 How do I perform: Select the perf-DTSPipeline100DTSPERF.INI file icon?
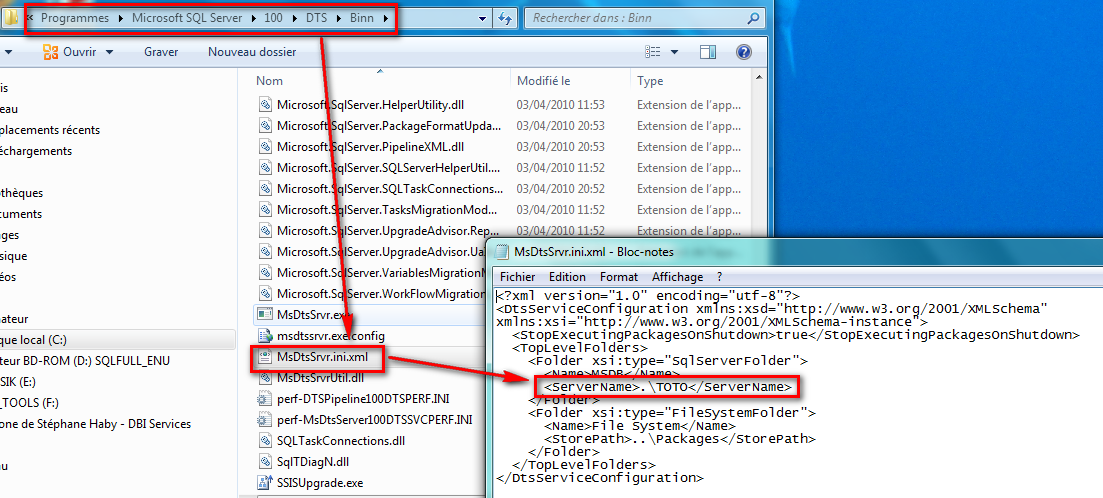point(265,399)
